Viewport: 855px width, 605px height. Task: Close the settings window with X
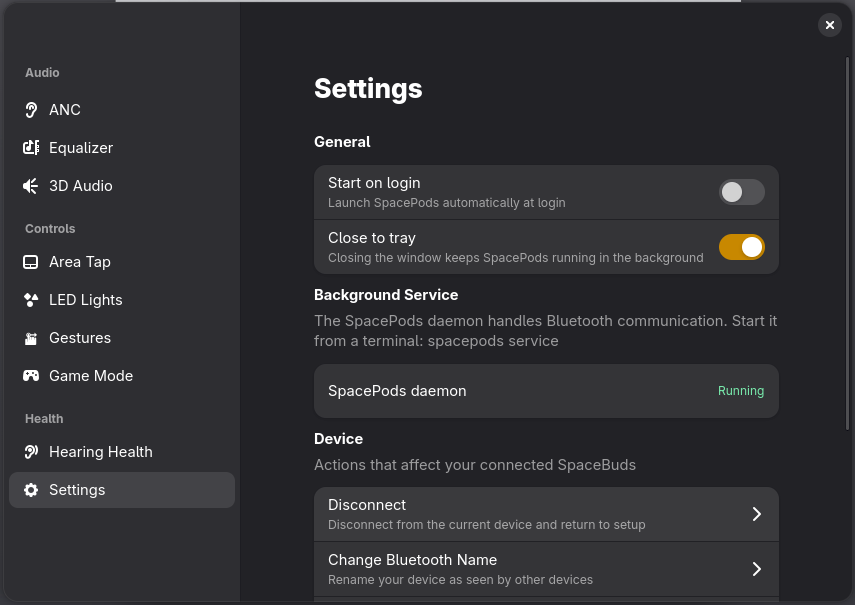829,25
